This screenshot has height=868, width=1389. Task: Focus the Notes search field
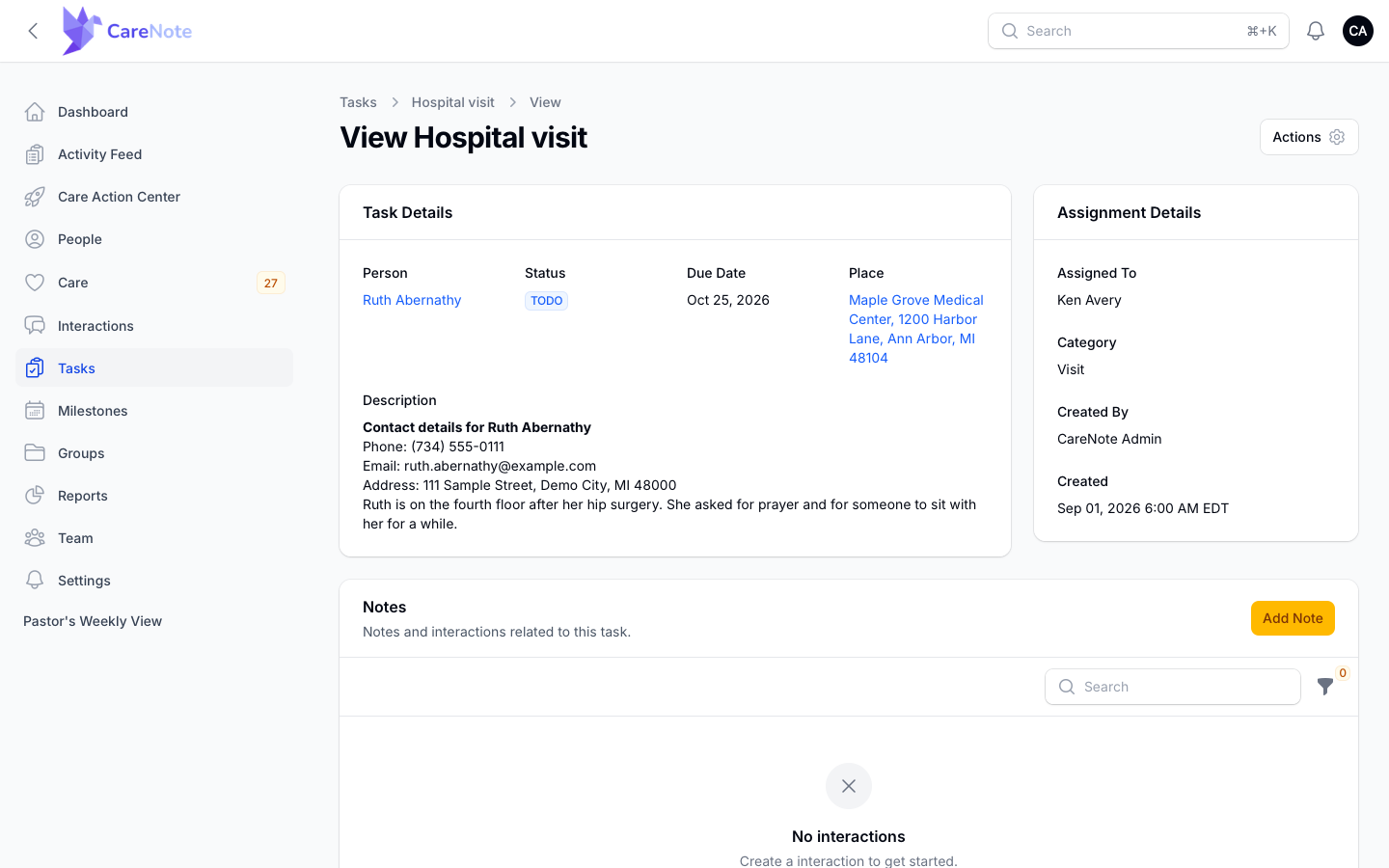coord(1173,687)
